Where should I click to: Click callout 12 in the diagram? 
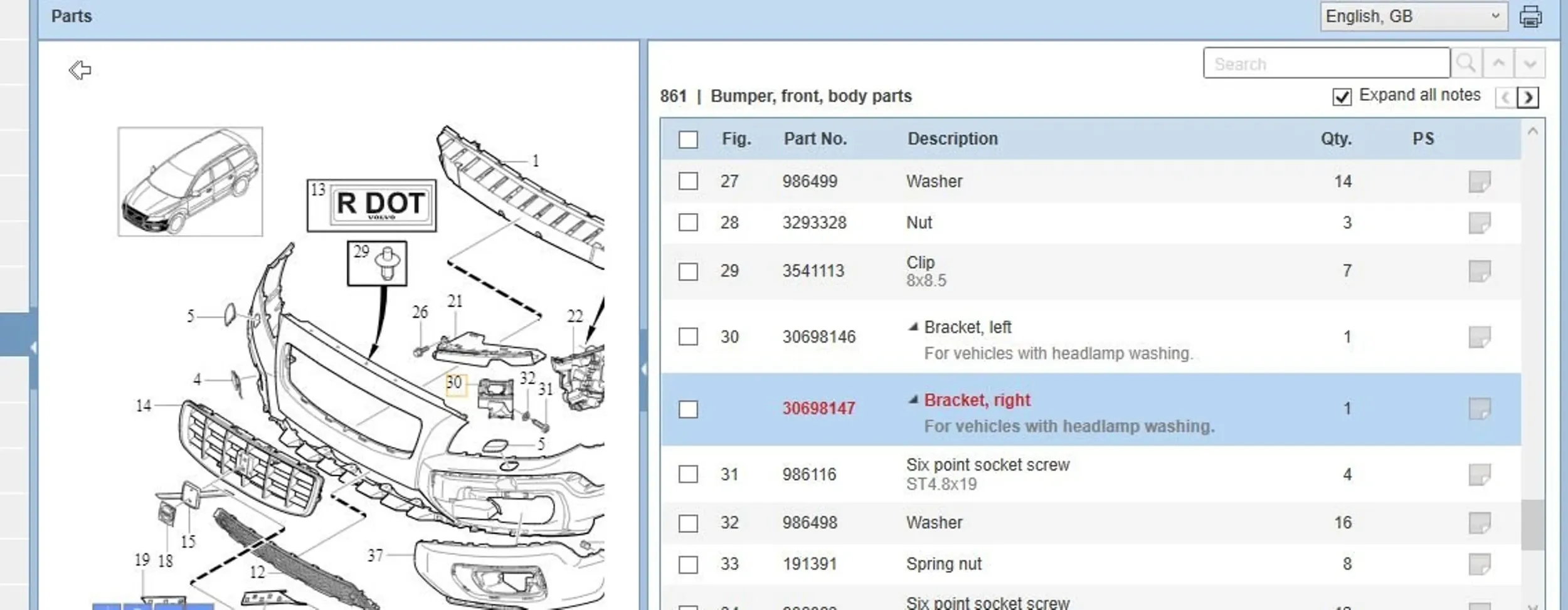coord(257,572)
